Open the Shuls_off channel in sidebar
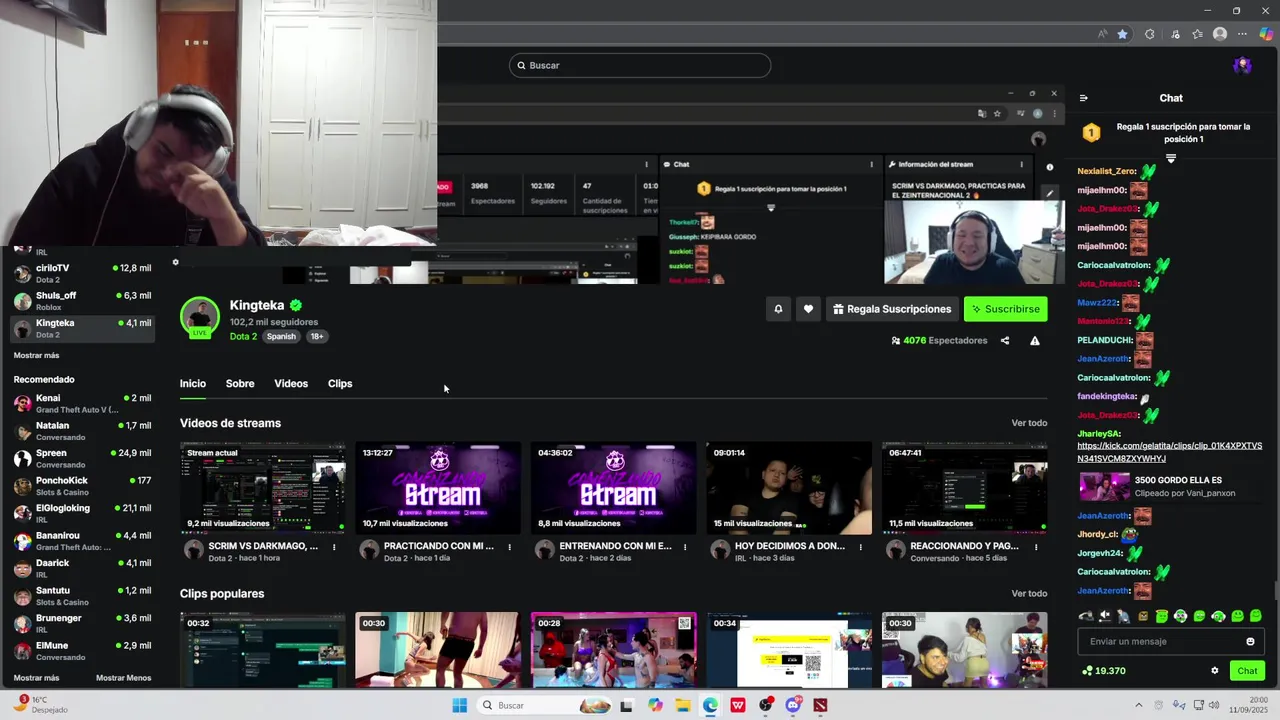The height and width of the screenshot is (720, 1280). pyautogui.click(x=82, y=301)
